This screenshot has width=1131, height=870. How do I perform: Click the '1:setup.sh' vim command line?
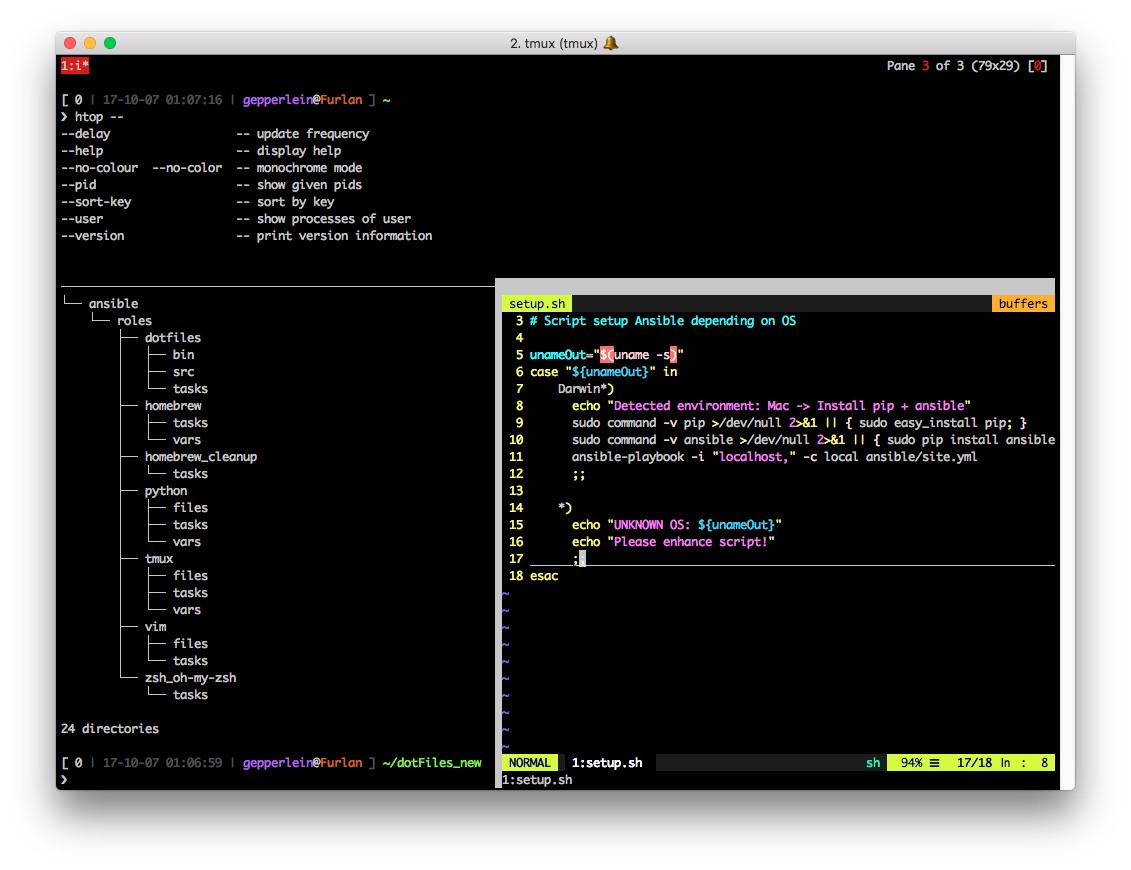(x=537, y=780)
